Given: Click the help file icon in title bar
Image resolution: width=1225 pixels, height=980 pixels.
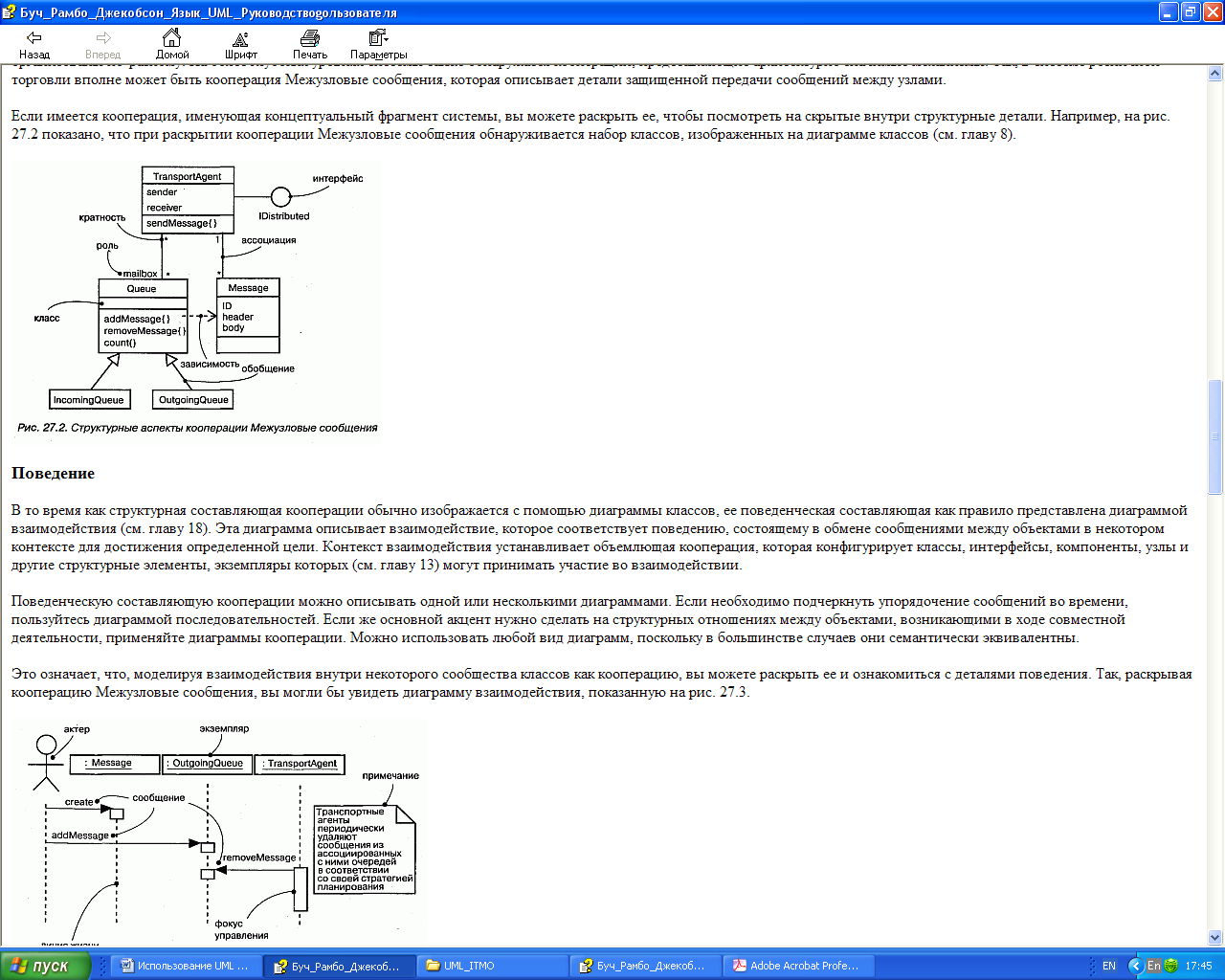Looking at the screenshot, I should point(10,12).
